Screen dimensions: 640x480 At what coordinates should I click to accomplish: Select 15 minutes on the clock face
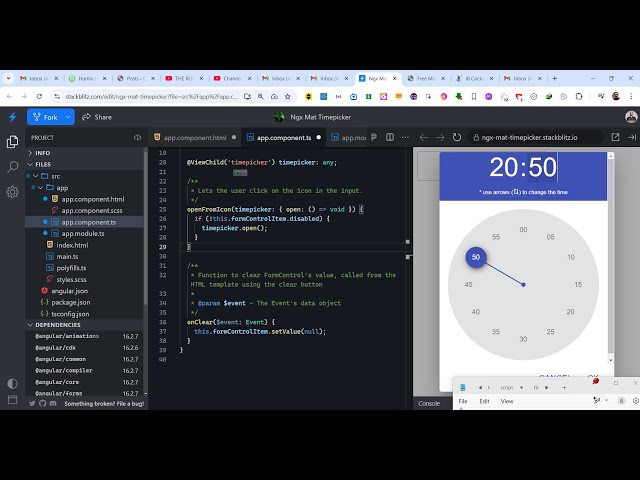(578, 285)
